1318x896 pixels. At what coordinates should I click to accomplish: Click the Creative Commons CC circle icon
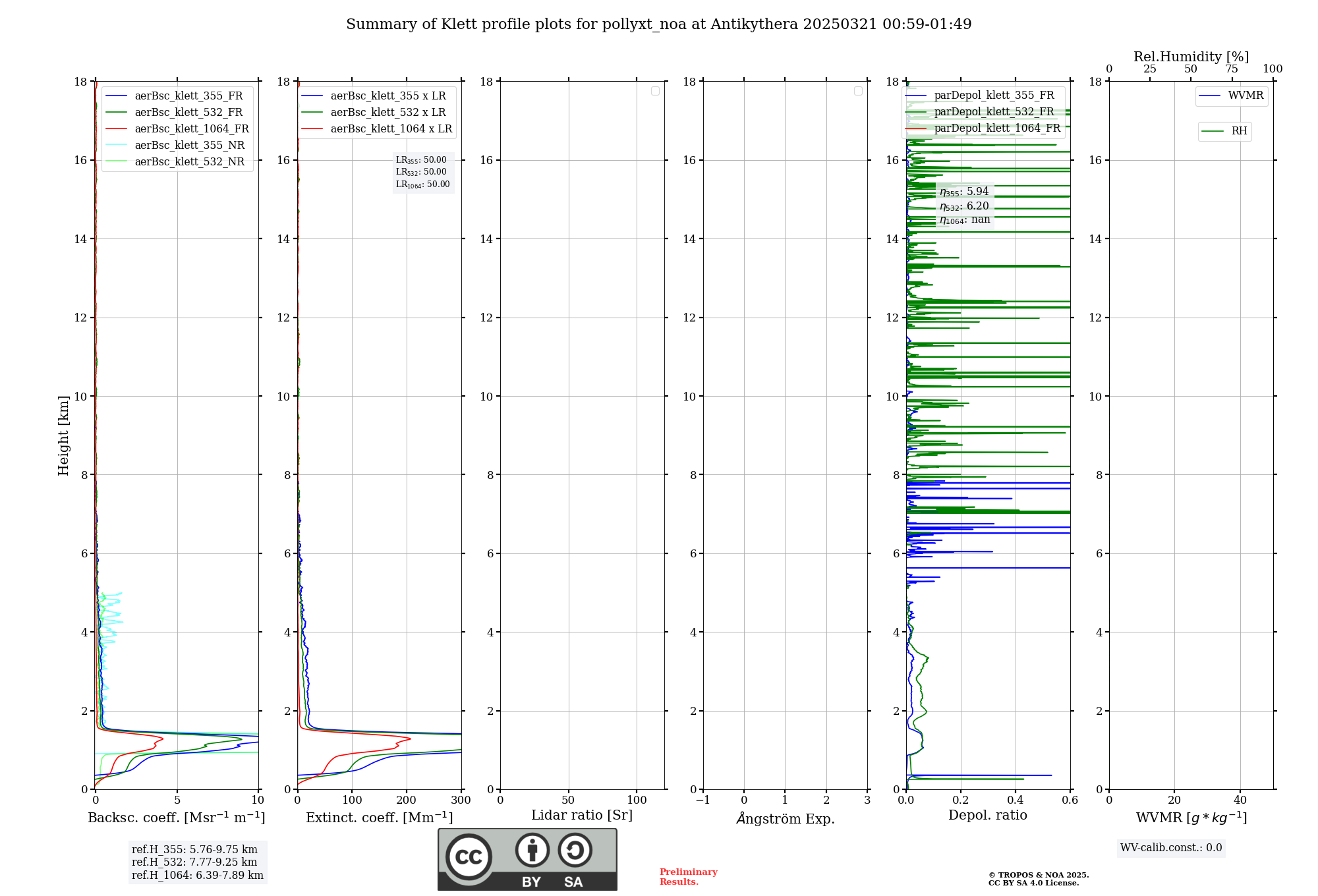click(469, 856)
